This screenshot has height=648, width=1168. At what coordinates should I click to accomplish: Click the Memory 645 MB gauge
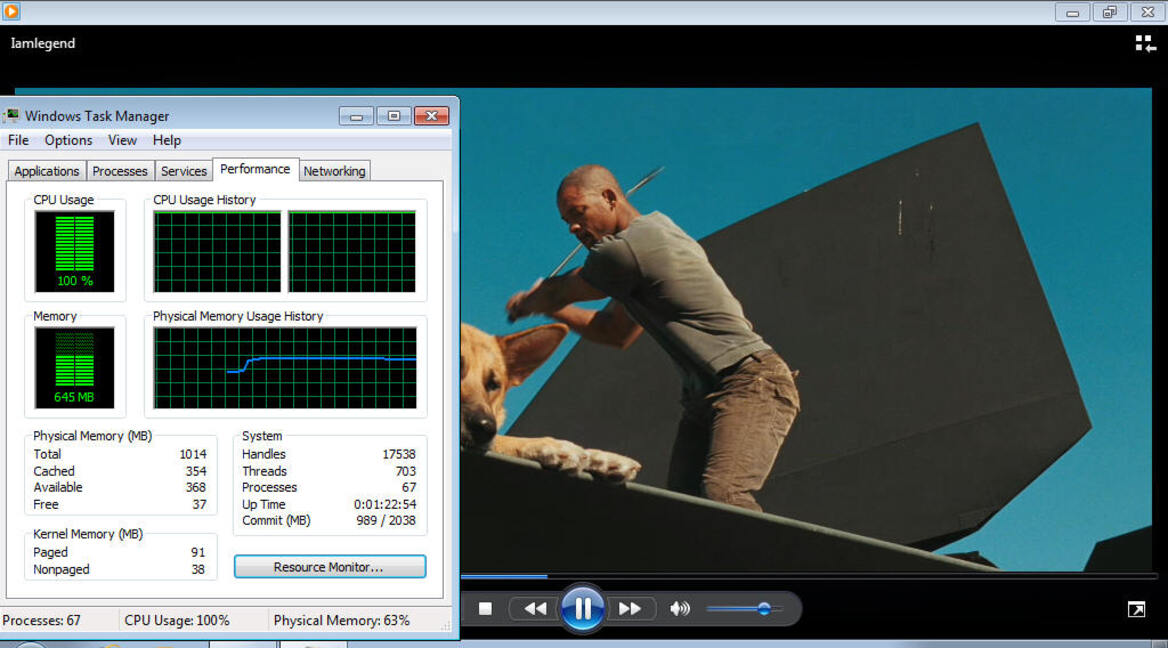(x=74, y=368)
